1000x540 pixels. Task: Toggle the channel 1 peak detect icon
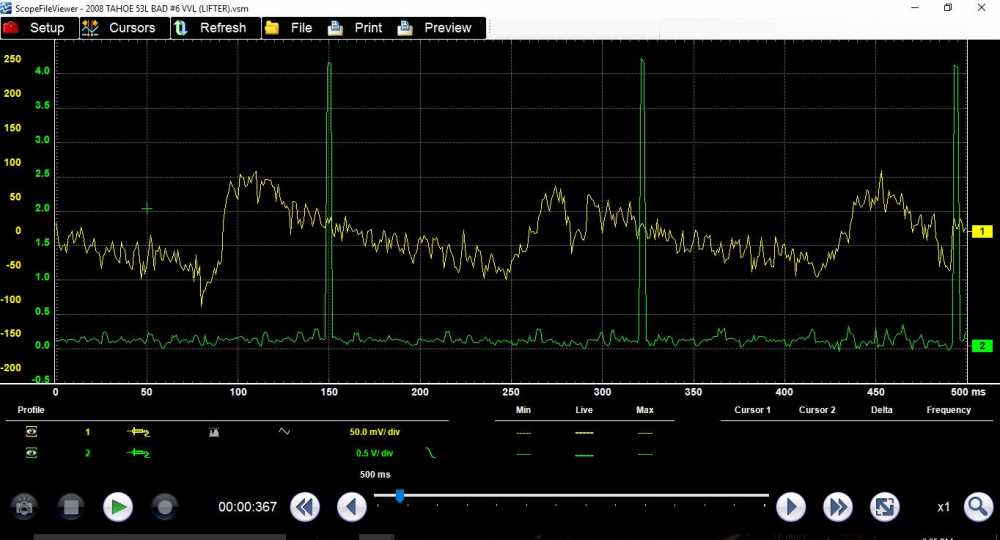click(x=213, y=432)
